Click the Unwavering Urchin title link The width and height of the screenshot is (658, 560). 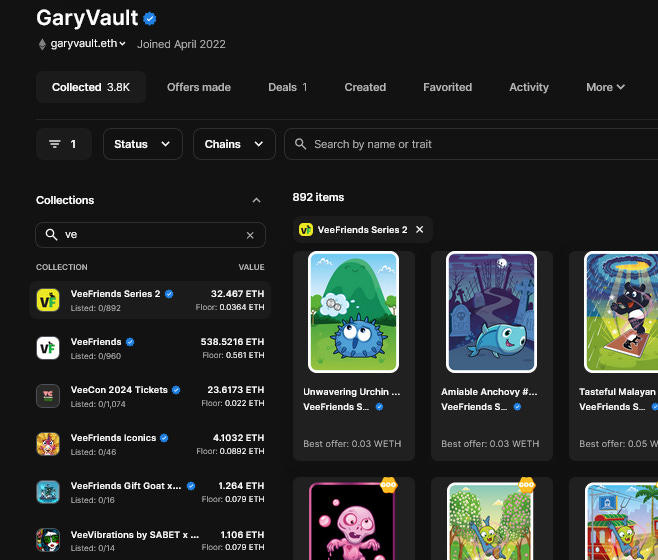click(x=352, y=392)
